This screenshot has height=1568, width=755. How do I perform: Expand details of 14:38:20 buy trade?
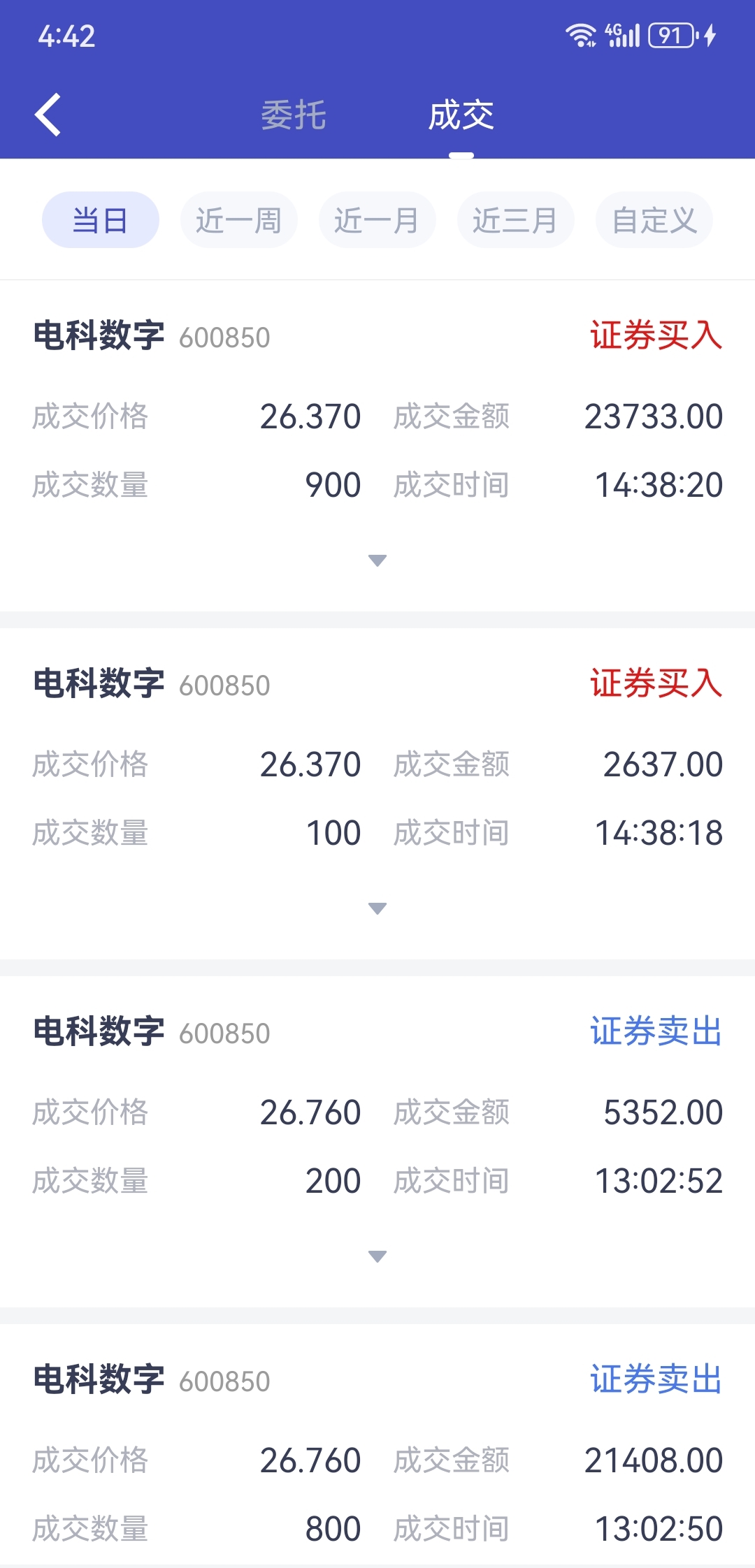(377, 560)
